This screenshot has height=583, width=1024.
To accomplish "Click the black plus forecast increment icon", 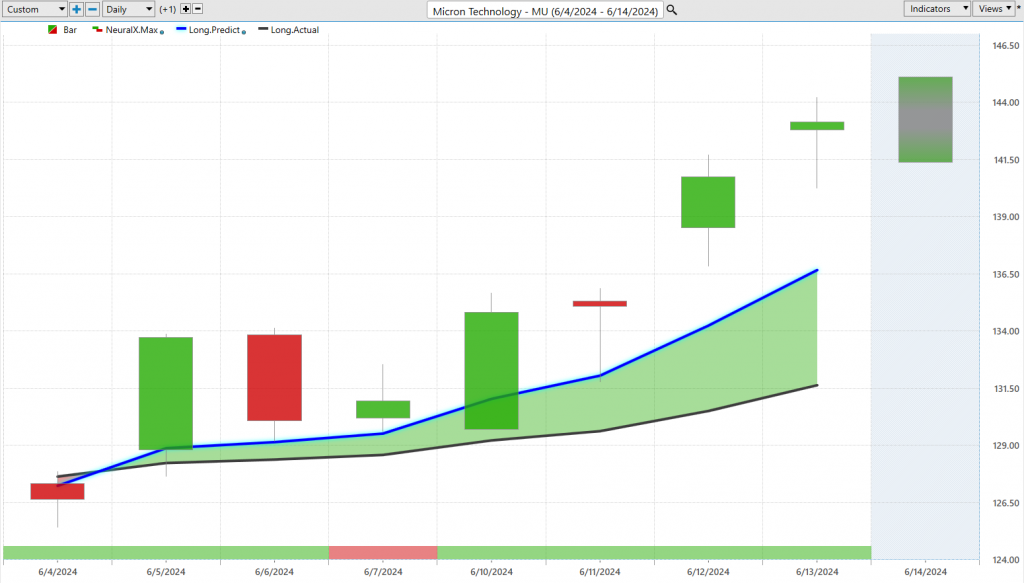I will (185, 9).
